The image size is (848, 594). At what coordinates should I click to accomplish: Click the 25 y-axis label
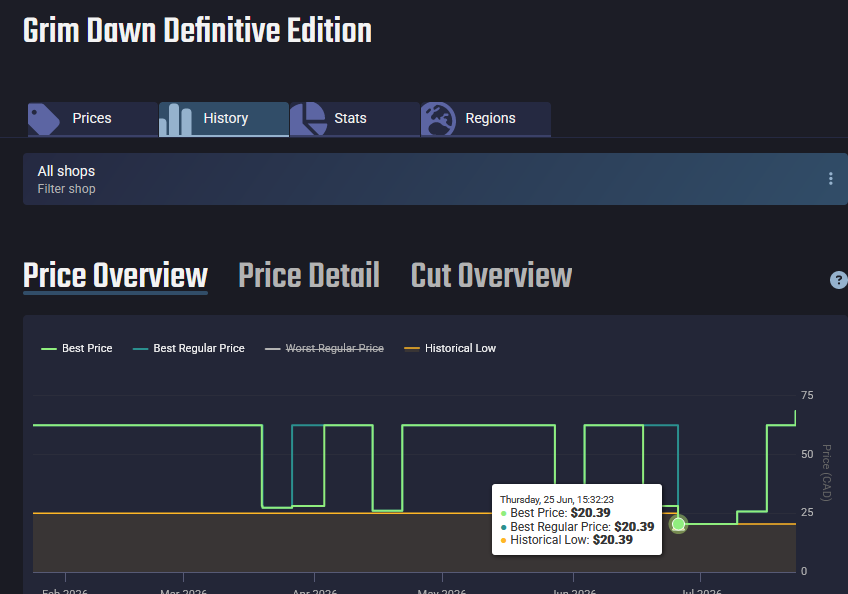click(x=807, y=512)
